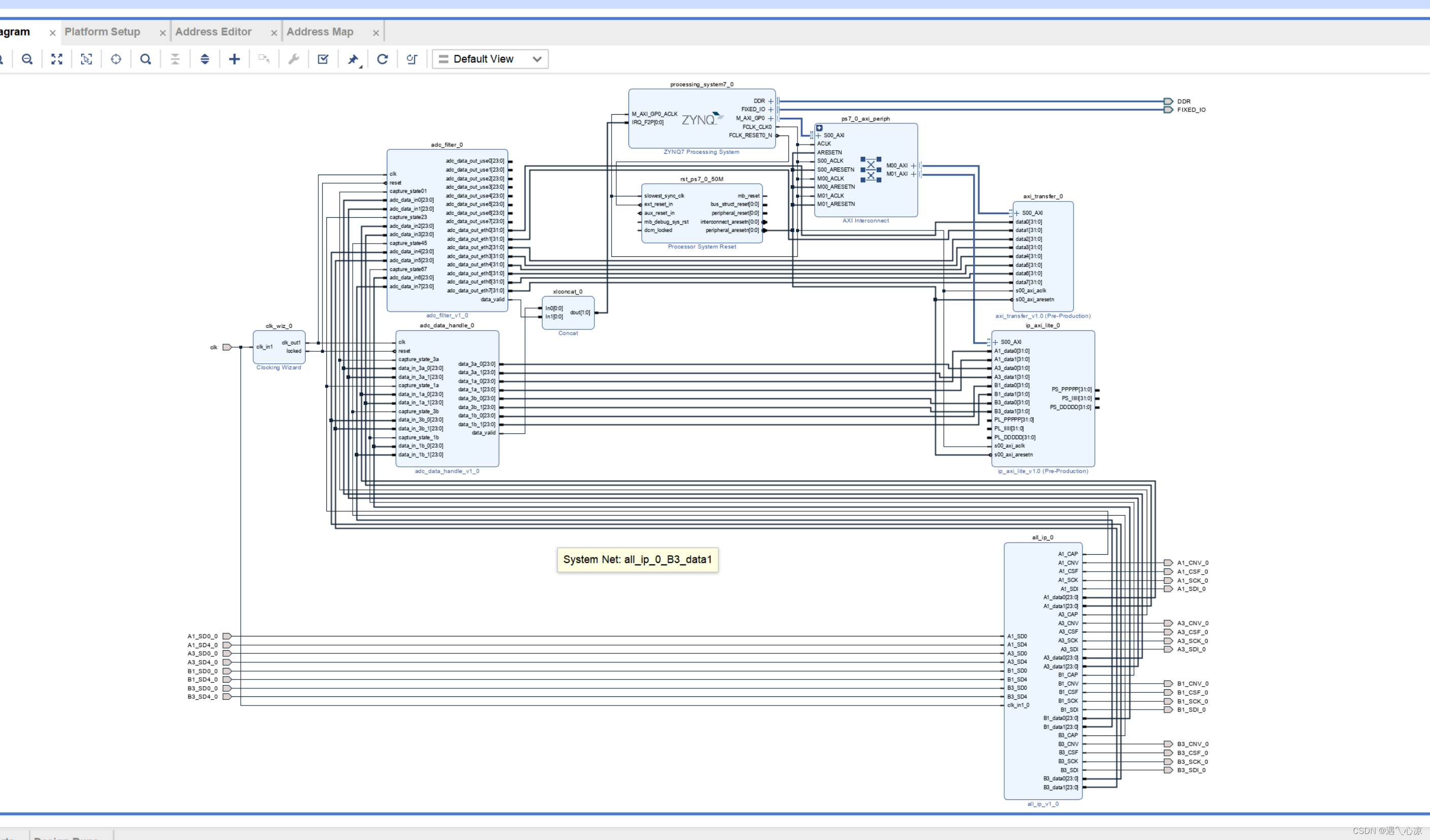Close the Diagram tab
1430x840 pixels.
click(x=52, y=33)
